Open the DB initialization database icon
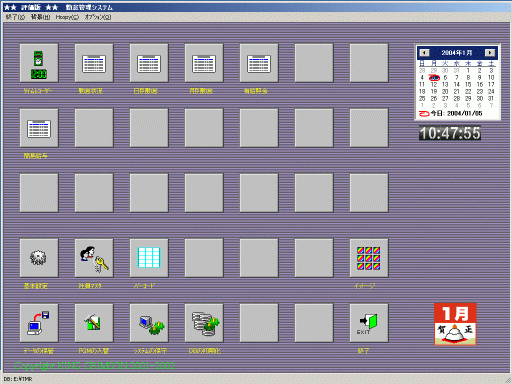512x384 pixels. coord(204,323)
